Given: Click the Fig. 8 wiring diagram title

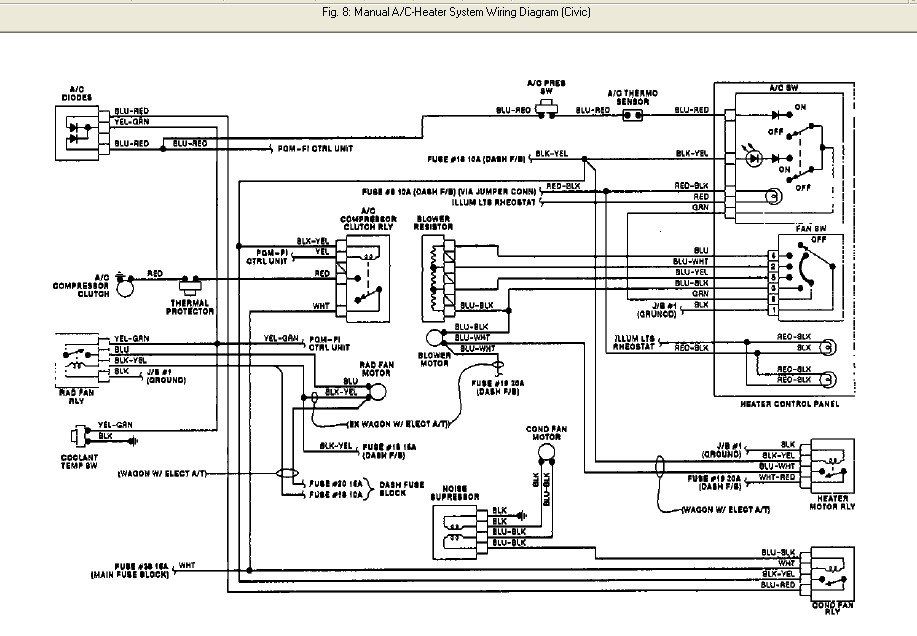Looking at the screenshot, I should pos(456,12).
